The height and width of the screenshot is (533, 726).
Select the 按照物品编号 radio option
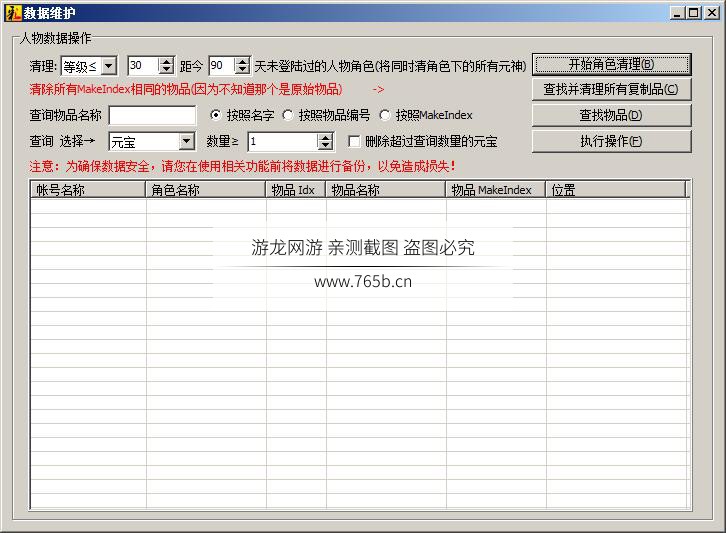[x=288, y=115]
